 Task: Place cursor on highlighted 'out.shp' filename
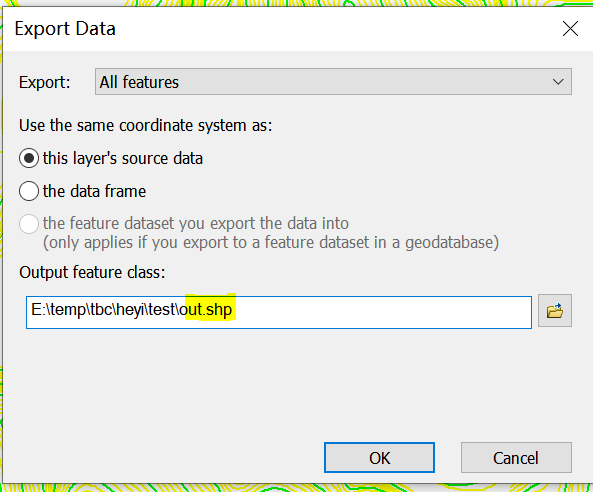click(x=208, y=309)
